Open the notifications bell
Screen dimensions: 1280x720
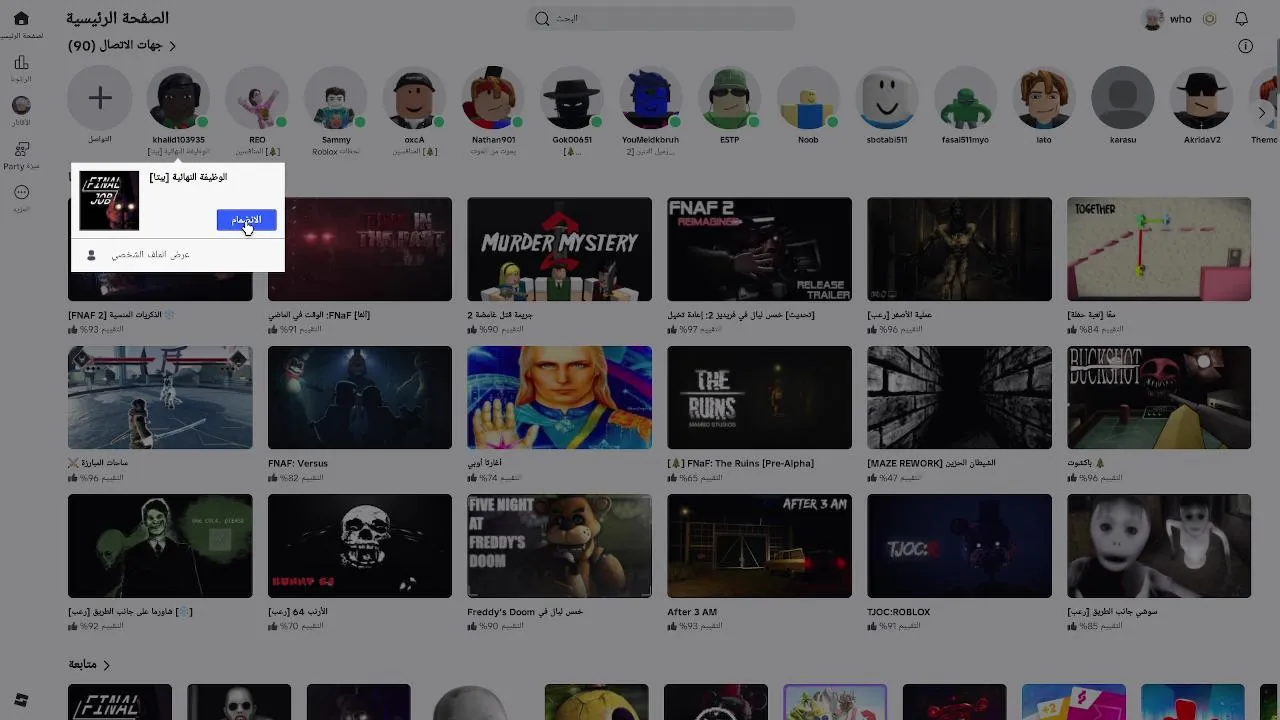coord(1242,19)
